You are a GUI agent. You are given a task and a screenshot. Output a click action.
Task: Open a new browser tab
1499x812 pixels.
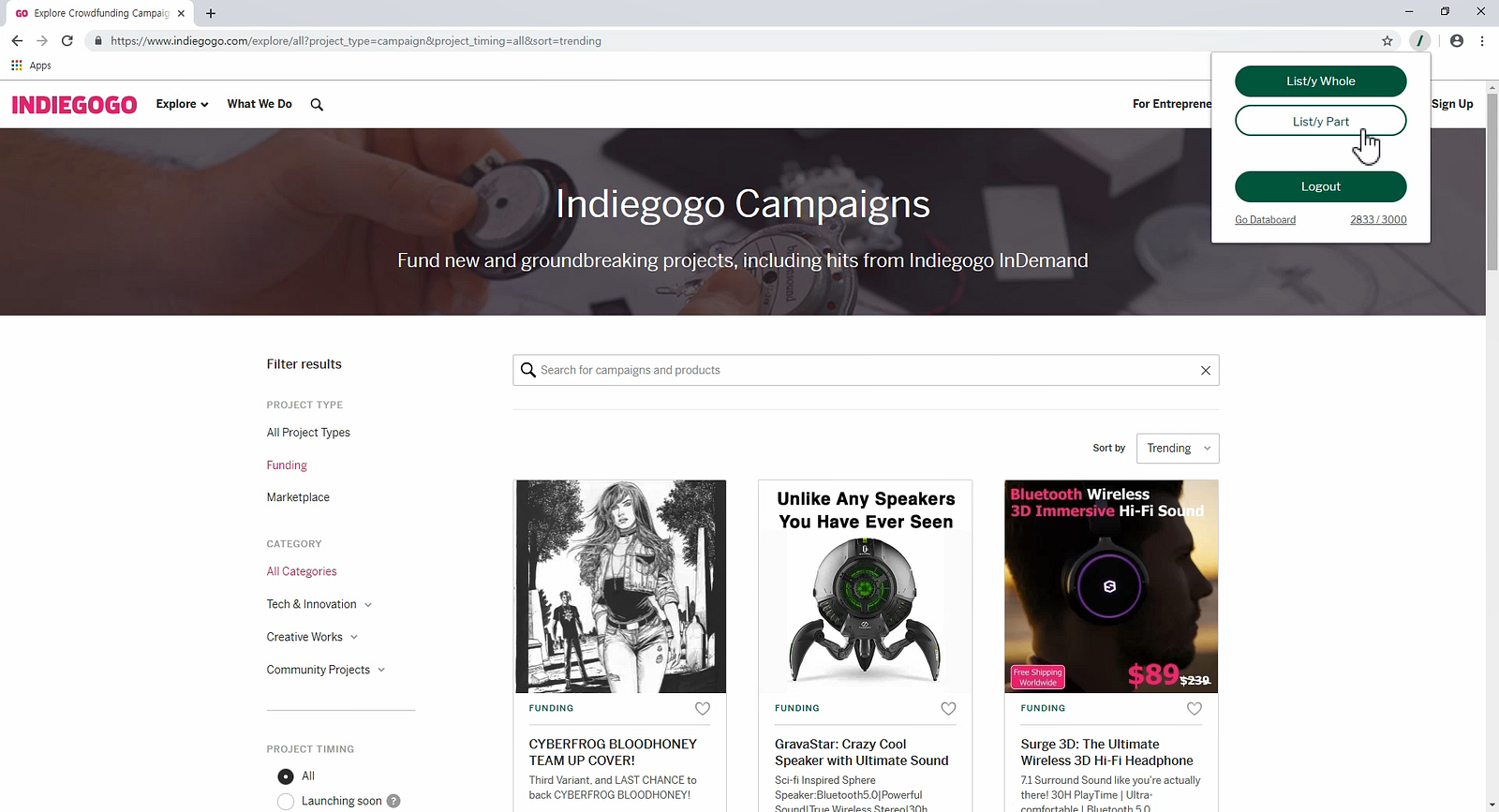(x=211, y=13)
